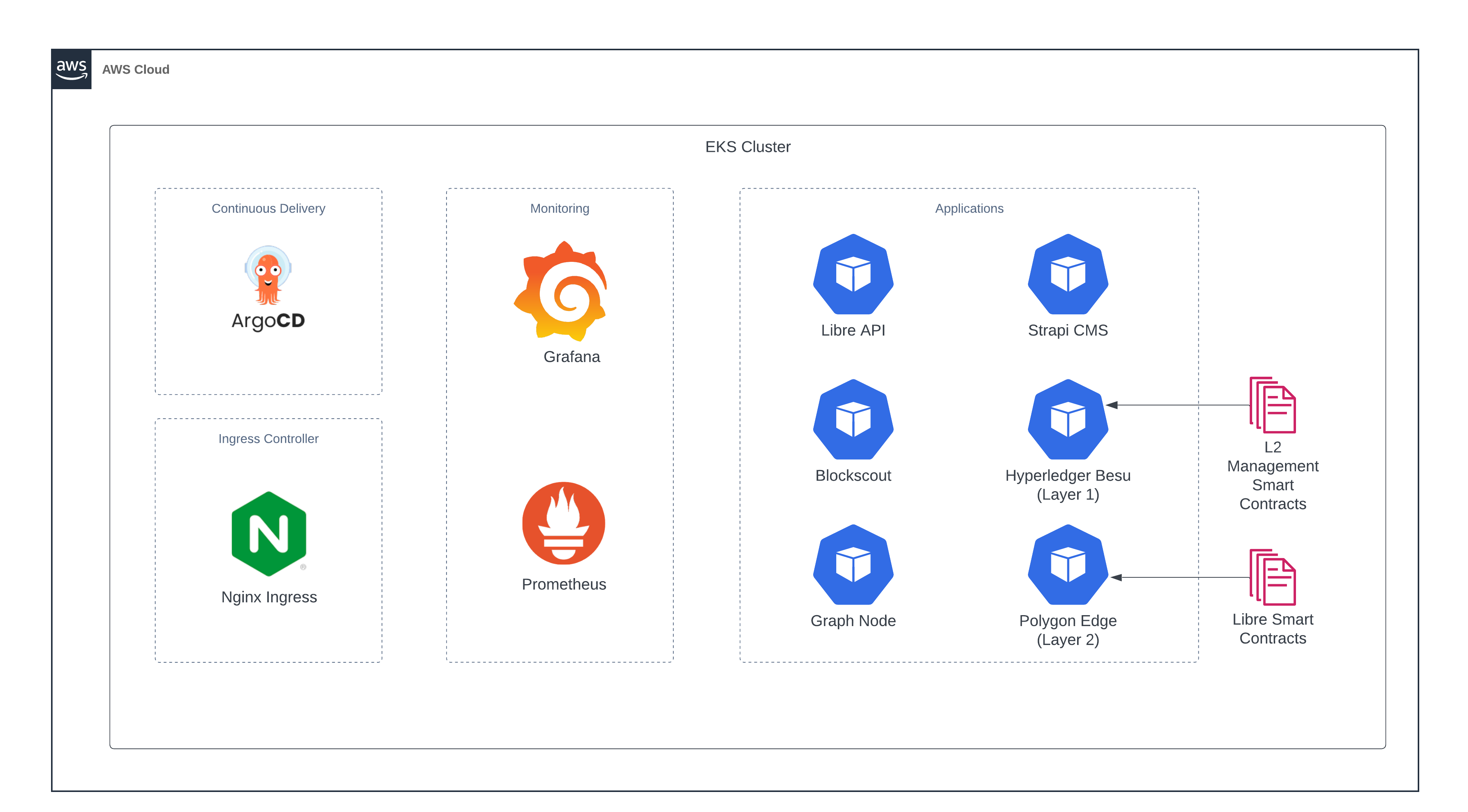1468x812 pixels.
Task: Select the Libre API pod icon
Action: pyautogui.click(x=853, y=274)
